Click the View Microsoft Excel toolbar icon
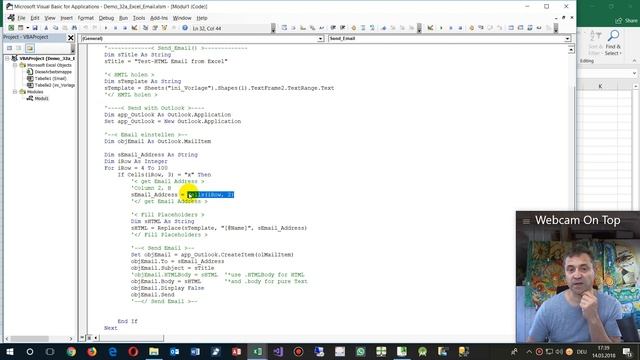640x360 pixels. click(x=11, y=28)
